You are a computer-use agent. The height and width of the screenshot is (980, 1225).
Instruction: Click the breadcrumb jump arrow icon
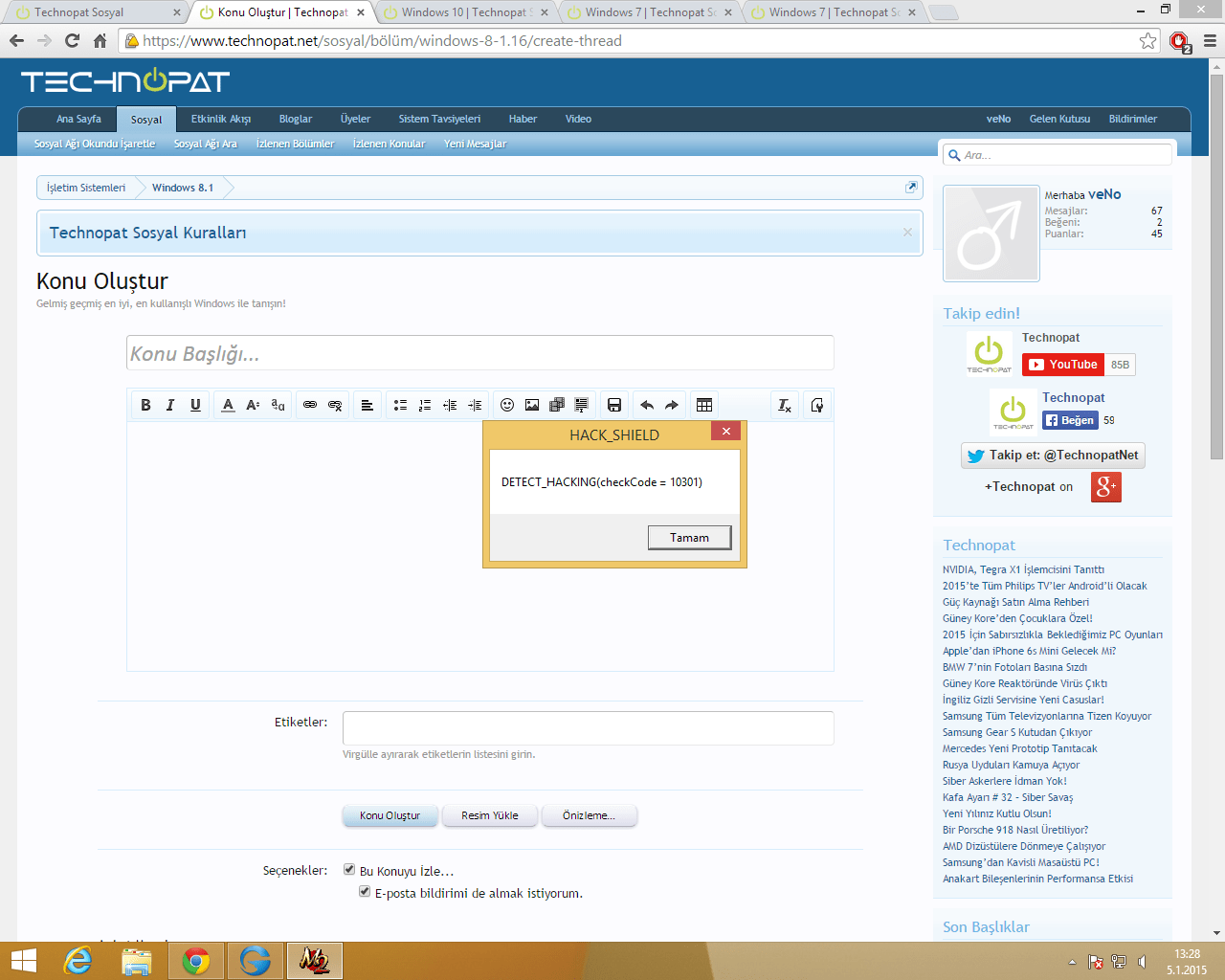tap(911, 187)
